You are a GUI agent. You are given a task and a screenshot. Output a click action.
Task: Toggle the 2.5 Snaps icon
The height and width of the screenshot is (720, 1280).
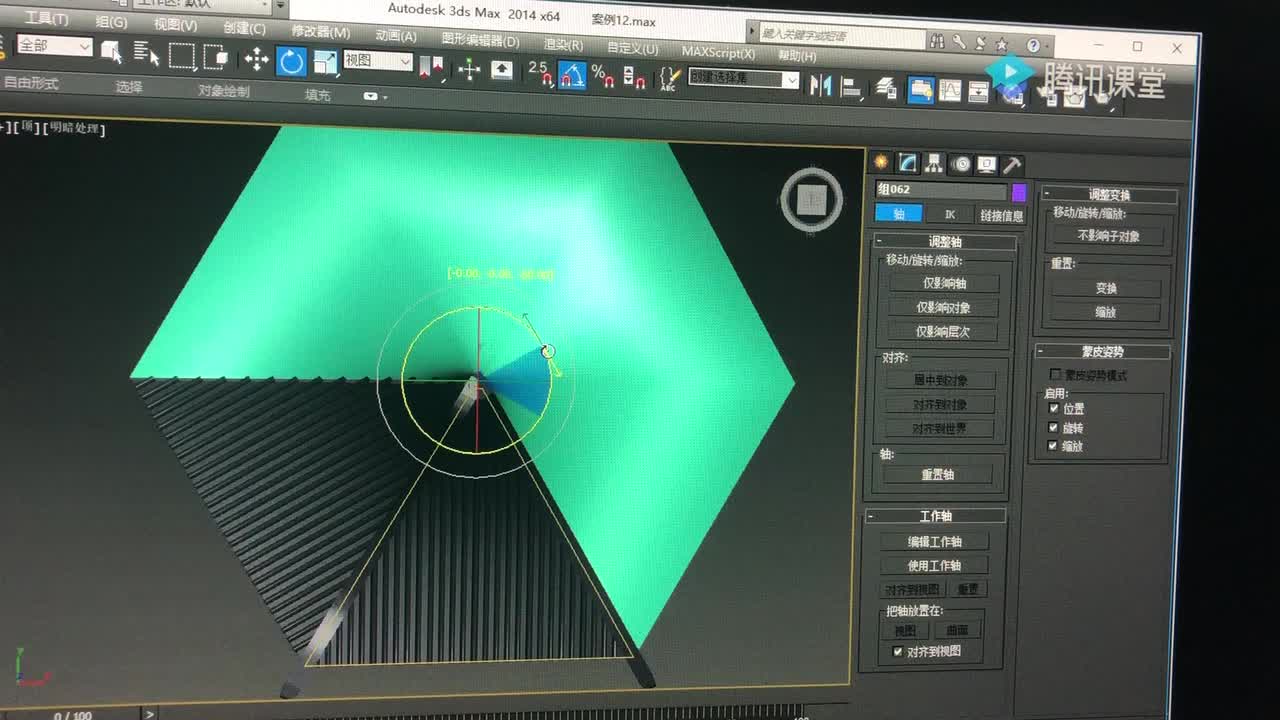click(x=540, y=73)
